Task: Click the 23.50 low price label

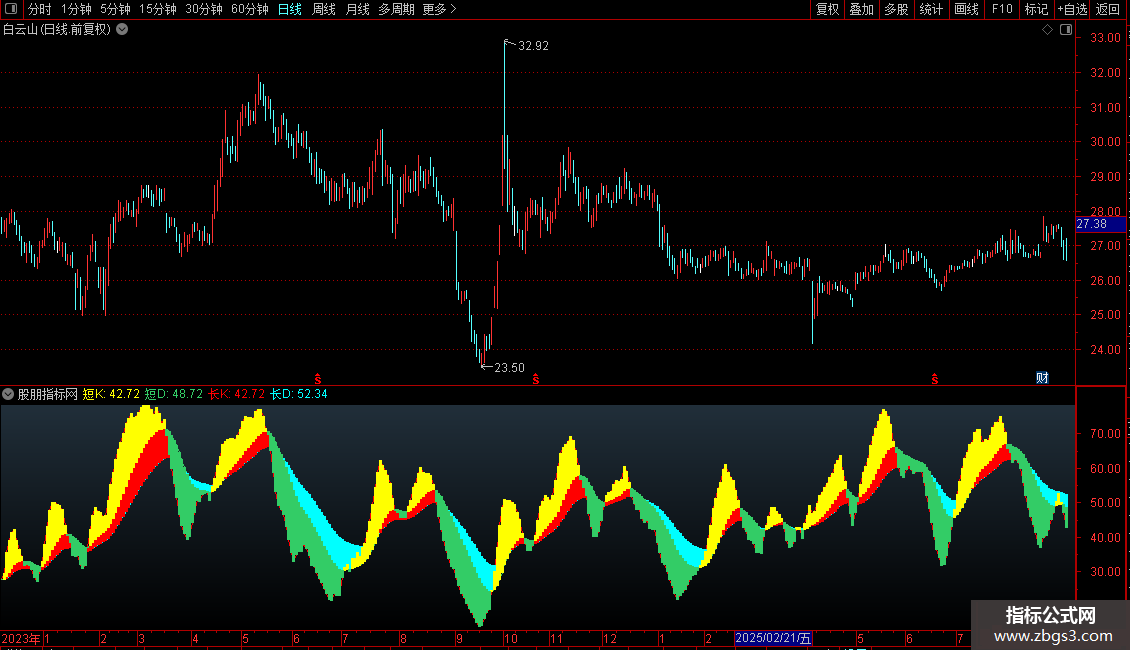Action: 510,368
